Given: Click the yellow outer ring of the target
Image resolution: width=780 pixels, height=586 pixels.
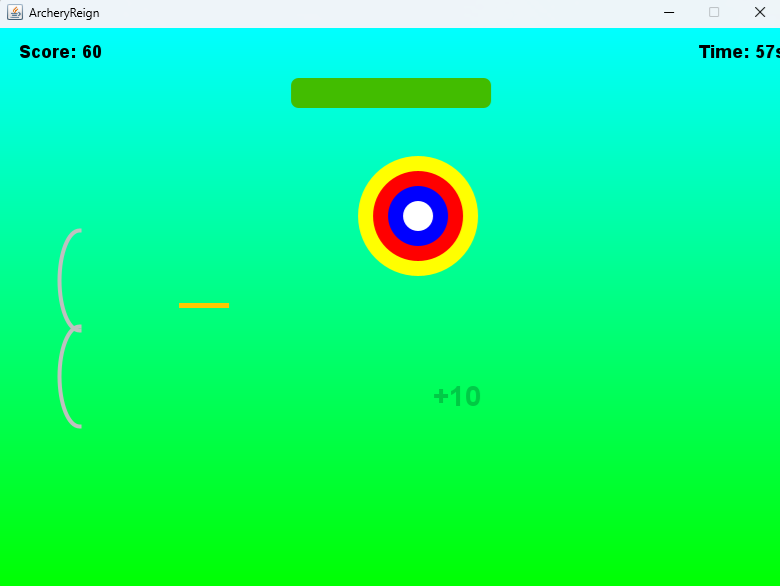Looking at the screenshot, I should point(366,216).
